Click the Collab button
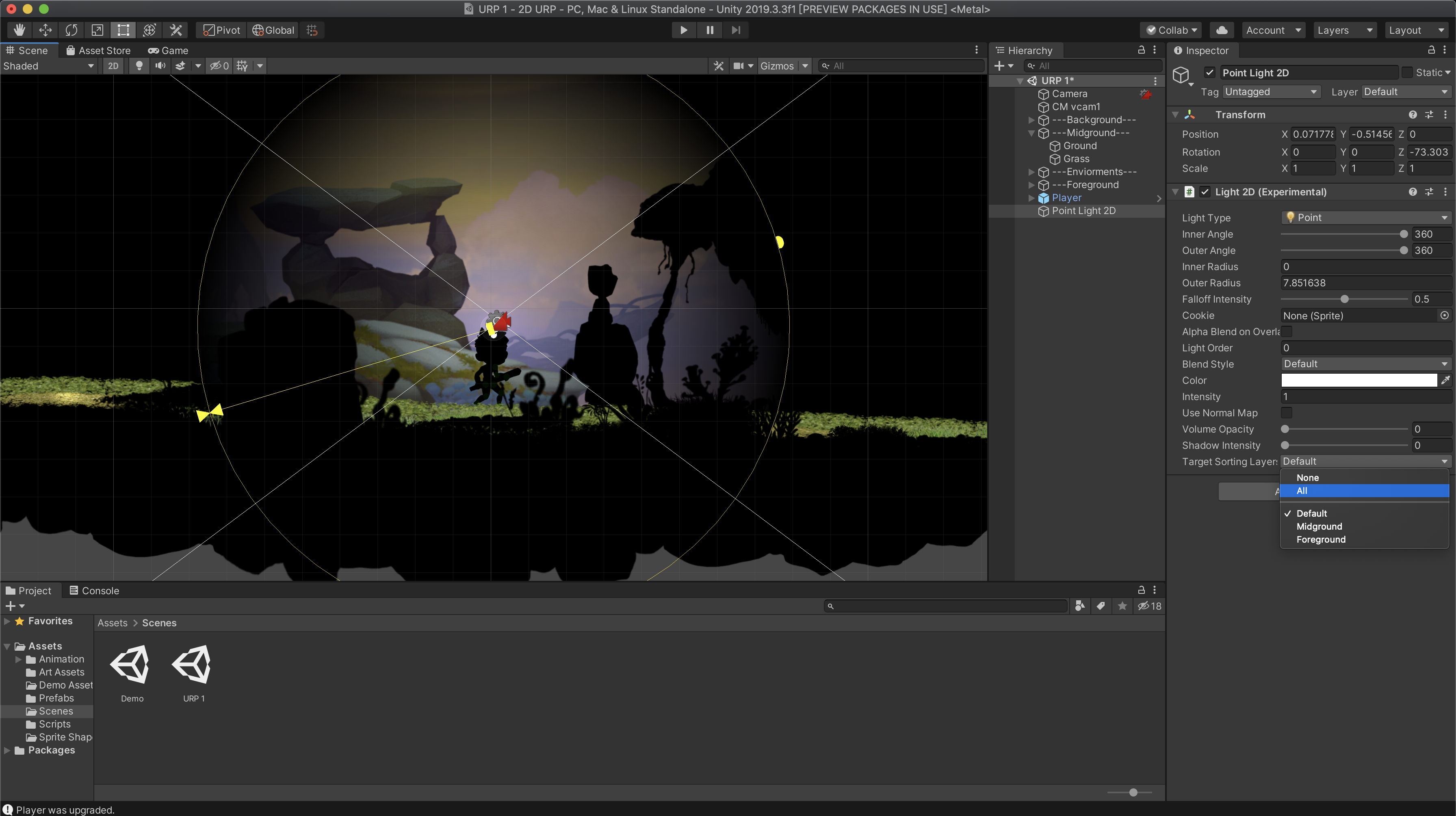This screenshot has width=1456, height=816. pyautogui.click(x=1171, y=30)
